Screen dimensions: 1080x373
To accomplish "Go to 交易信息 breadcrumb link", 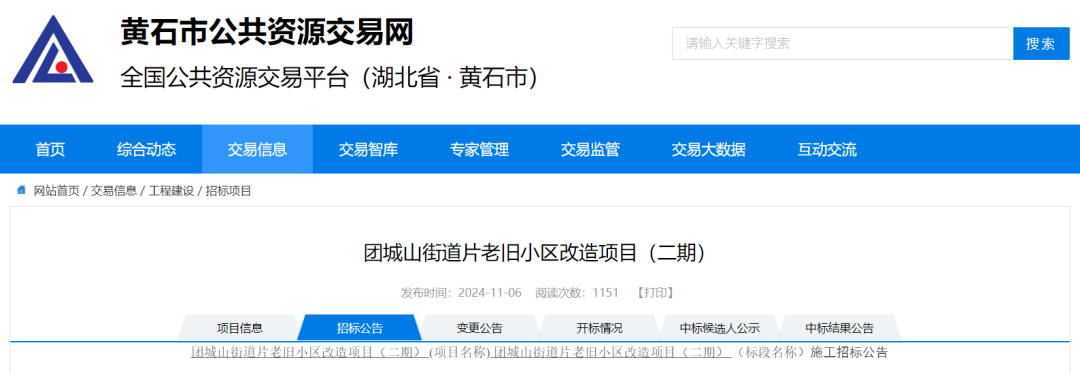I will coord(114,191).
